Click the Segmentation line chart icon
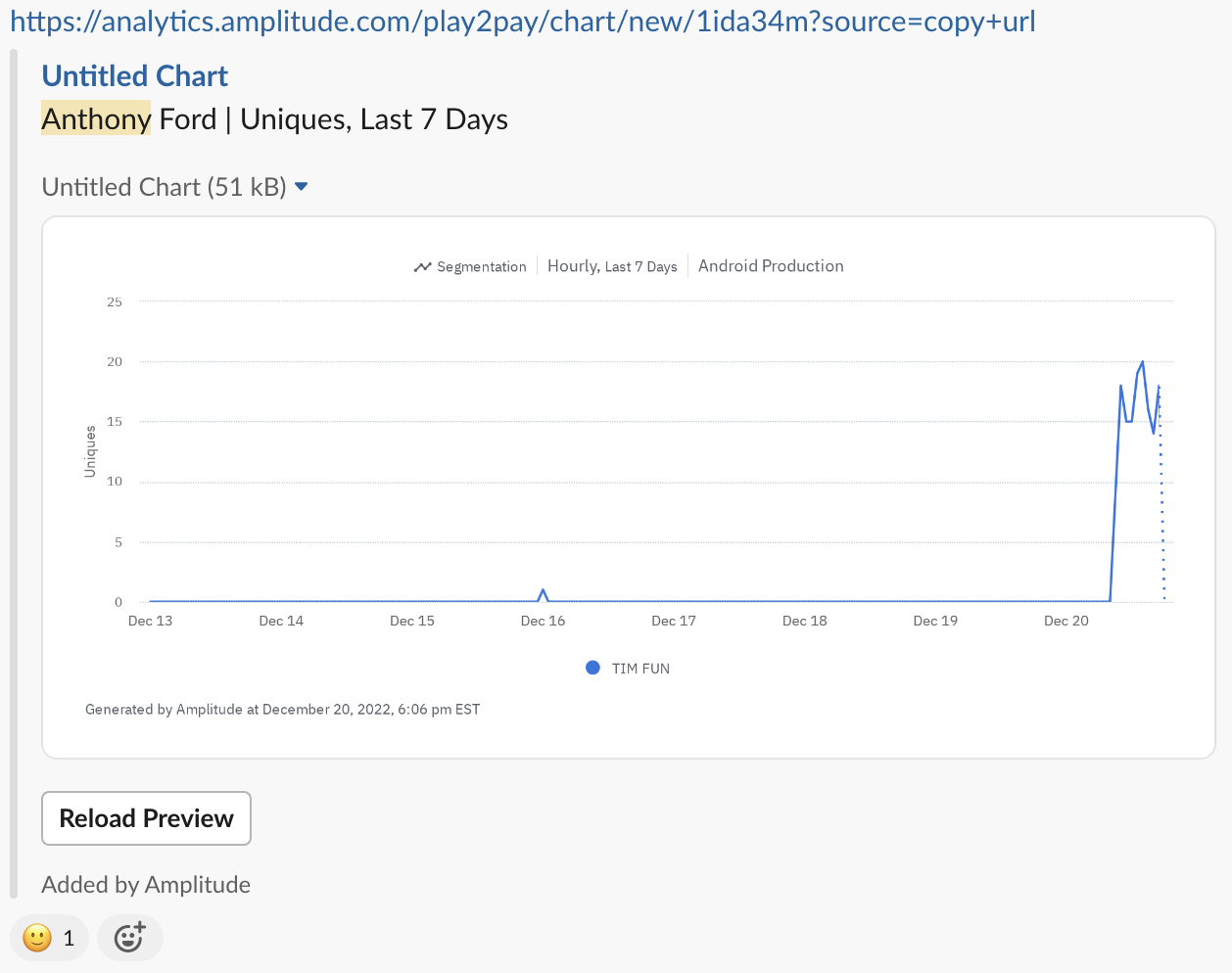This screenshot has height=973, width=1232. click(422, 267)
